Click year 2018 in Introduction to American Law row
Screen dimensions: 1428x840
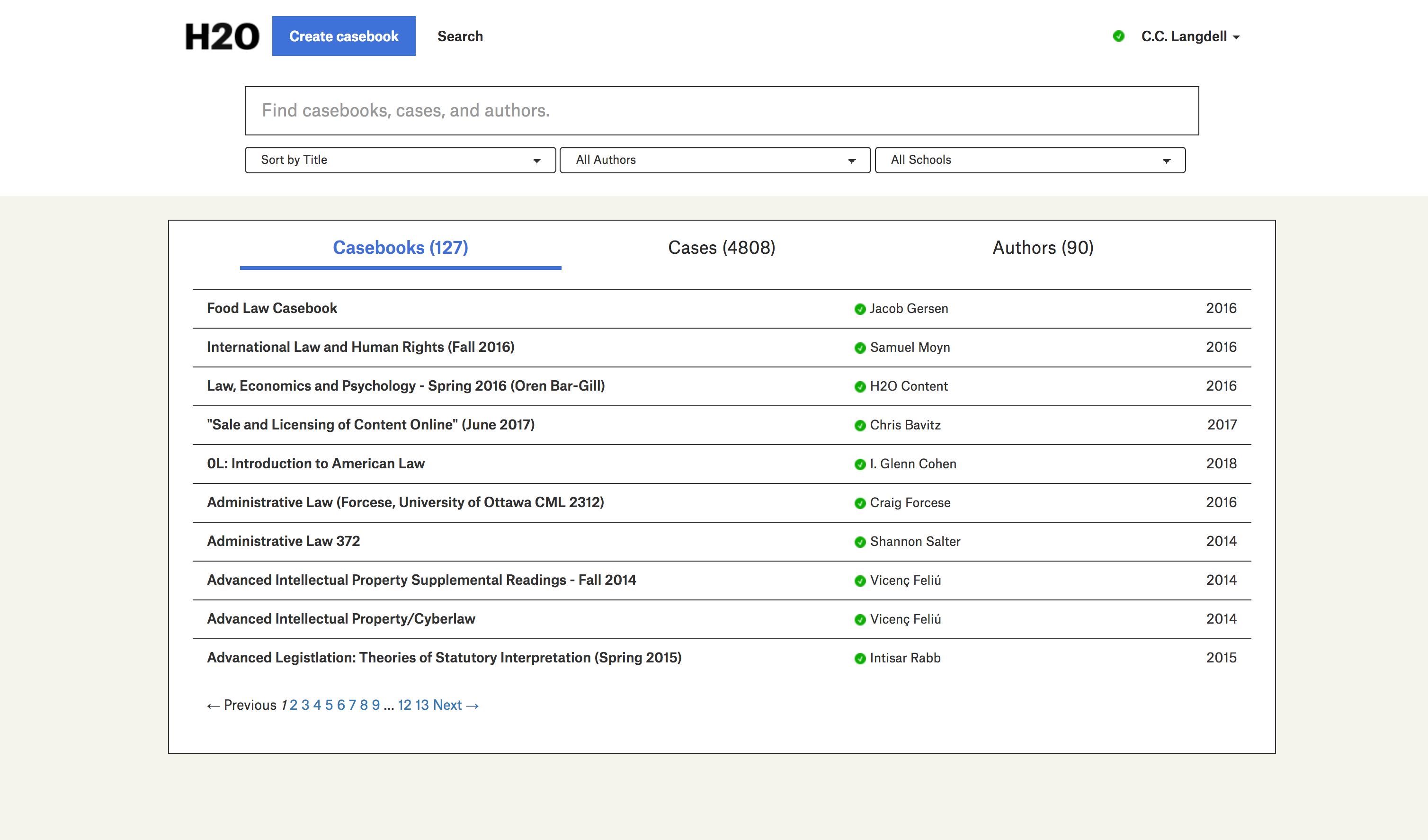1221,464
